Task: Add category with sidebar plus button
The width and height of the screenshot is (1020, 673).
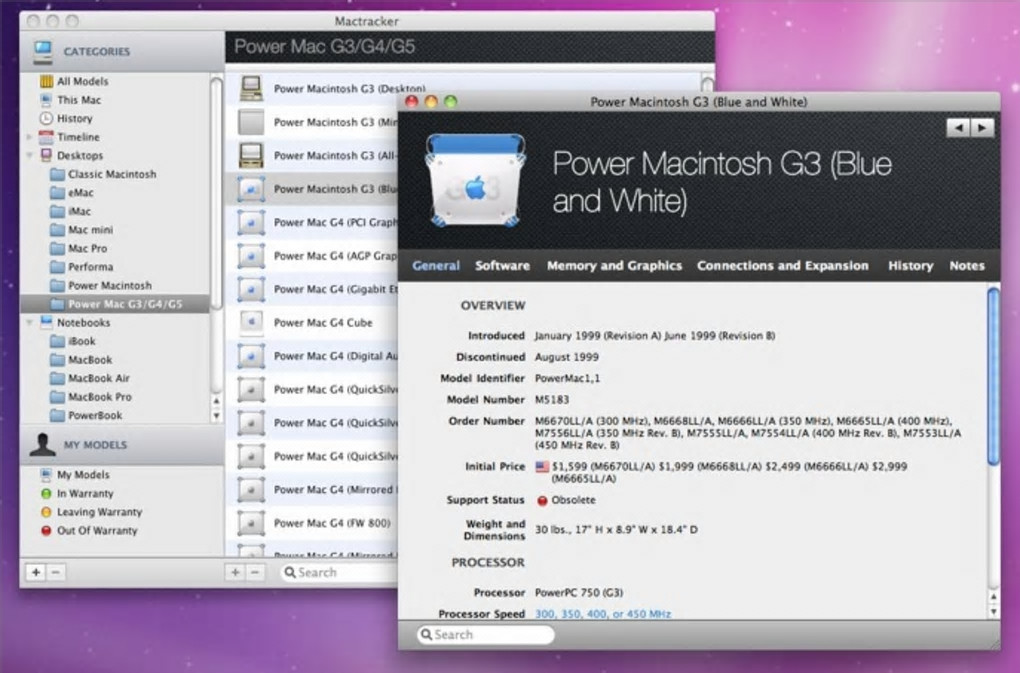Action: pos(36,572)
